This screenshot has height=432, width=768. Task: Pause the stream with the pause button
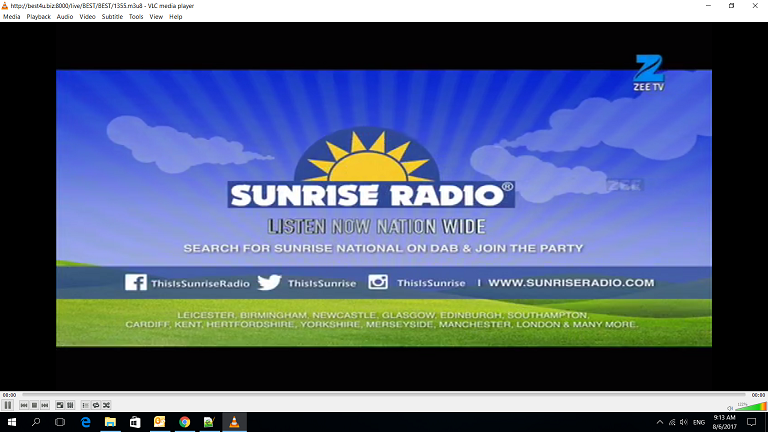[8, 405]
